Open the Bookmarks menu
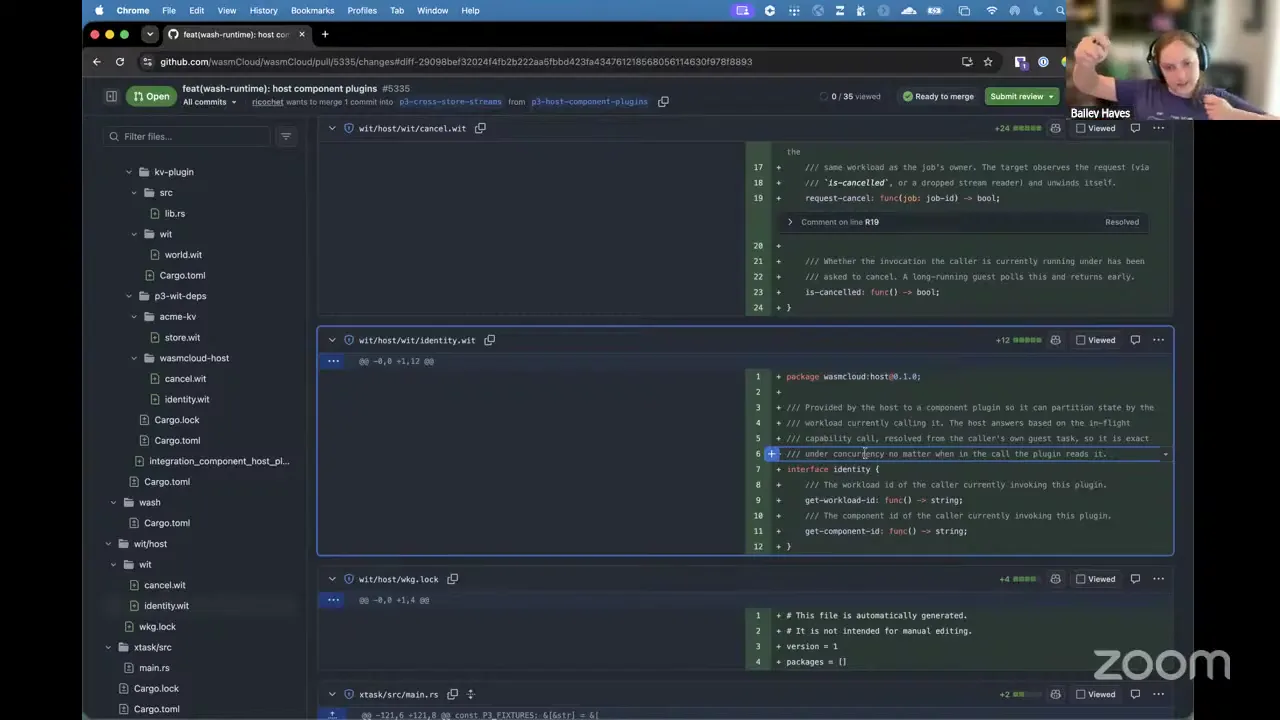Viewport: 1280px width, 720px height. point(313,10)
